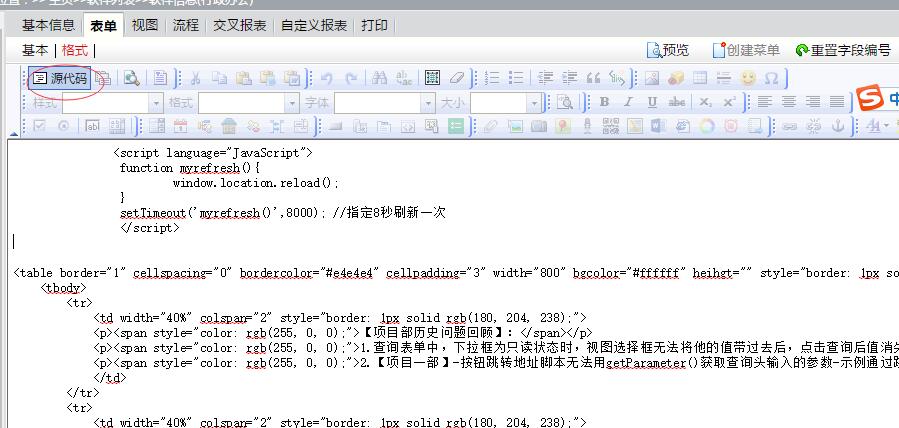Click the paste as plain text icon
The image size is (899, 428).
coord(268,78)
